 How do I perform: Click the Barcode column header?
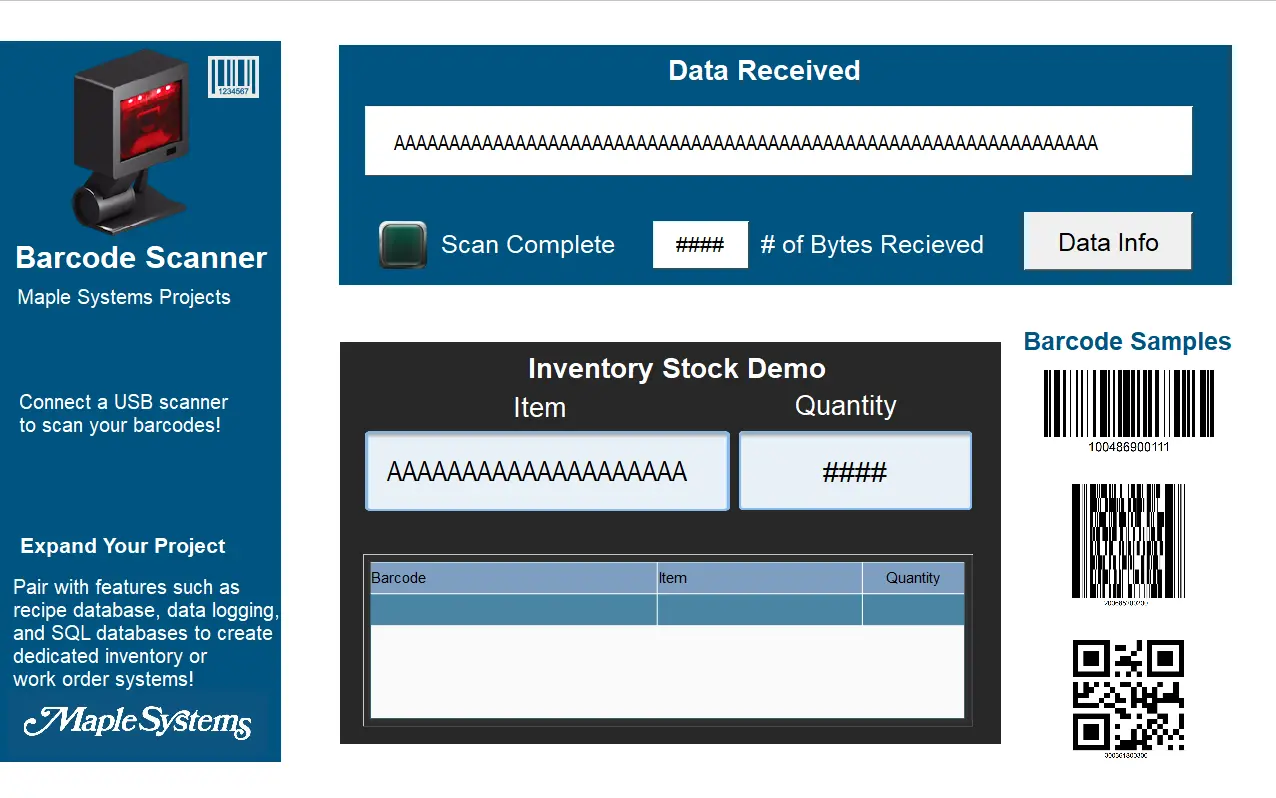tap(512, 578)
